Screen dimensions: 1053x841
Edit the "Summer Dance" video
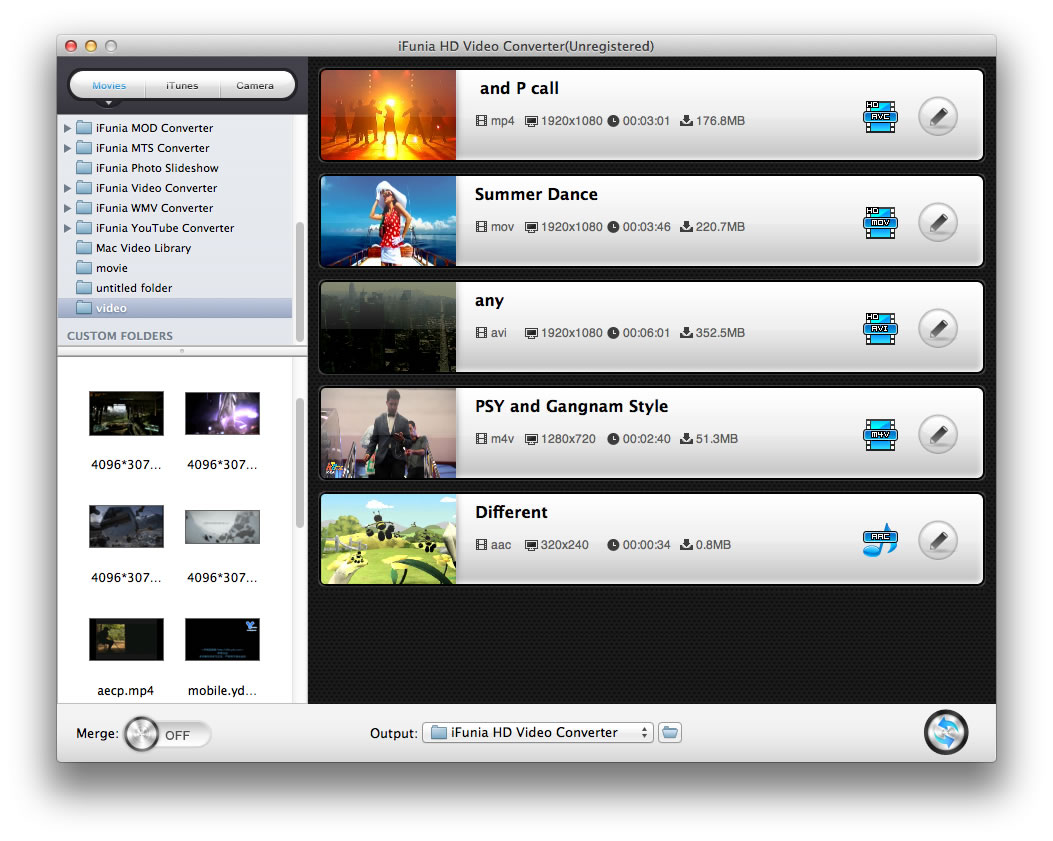pos(938,222)
